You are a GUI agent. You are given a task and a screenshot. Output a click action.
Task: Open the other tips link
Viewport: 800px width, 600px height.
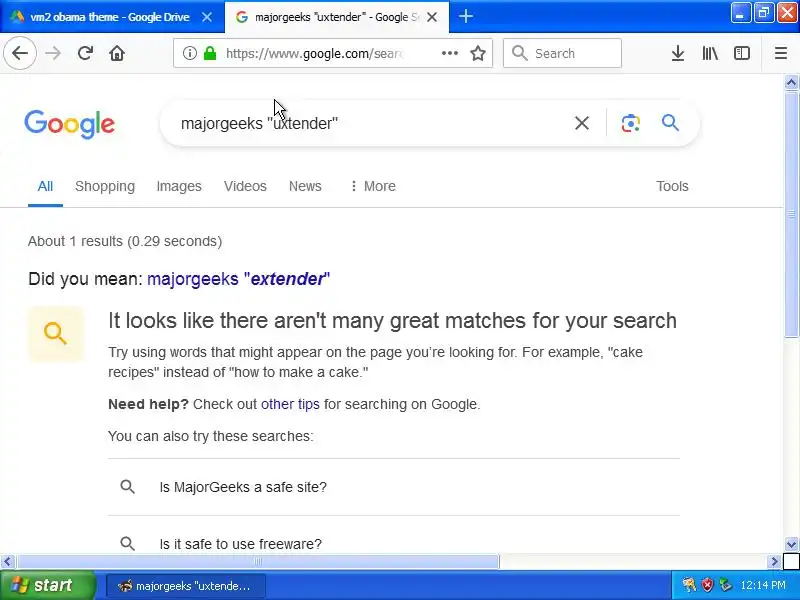(290, 404)
